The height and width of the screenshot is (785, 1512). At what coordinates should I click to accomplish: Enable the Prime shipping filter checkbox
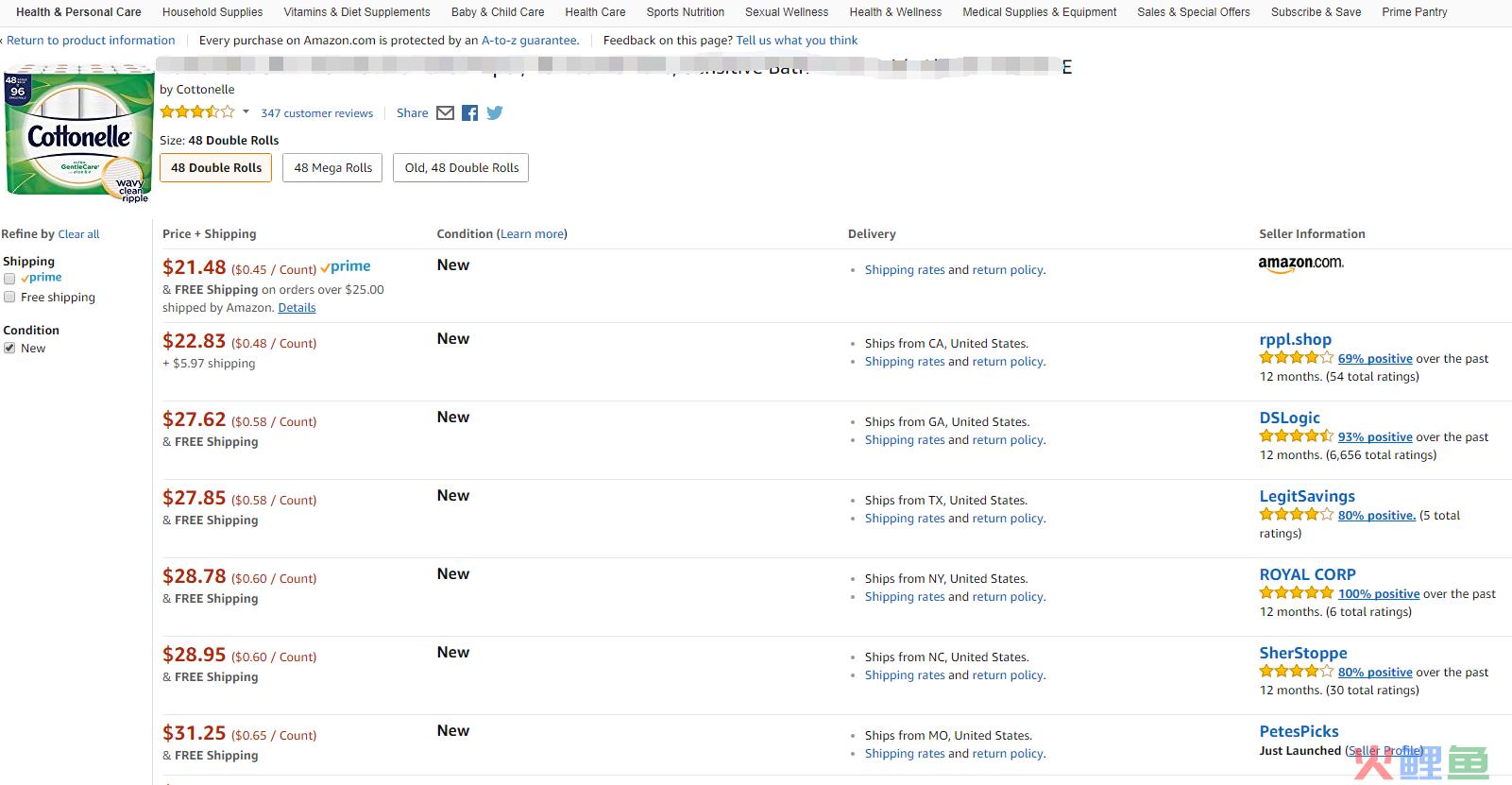click(x=9, y=279)
